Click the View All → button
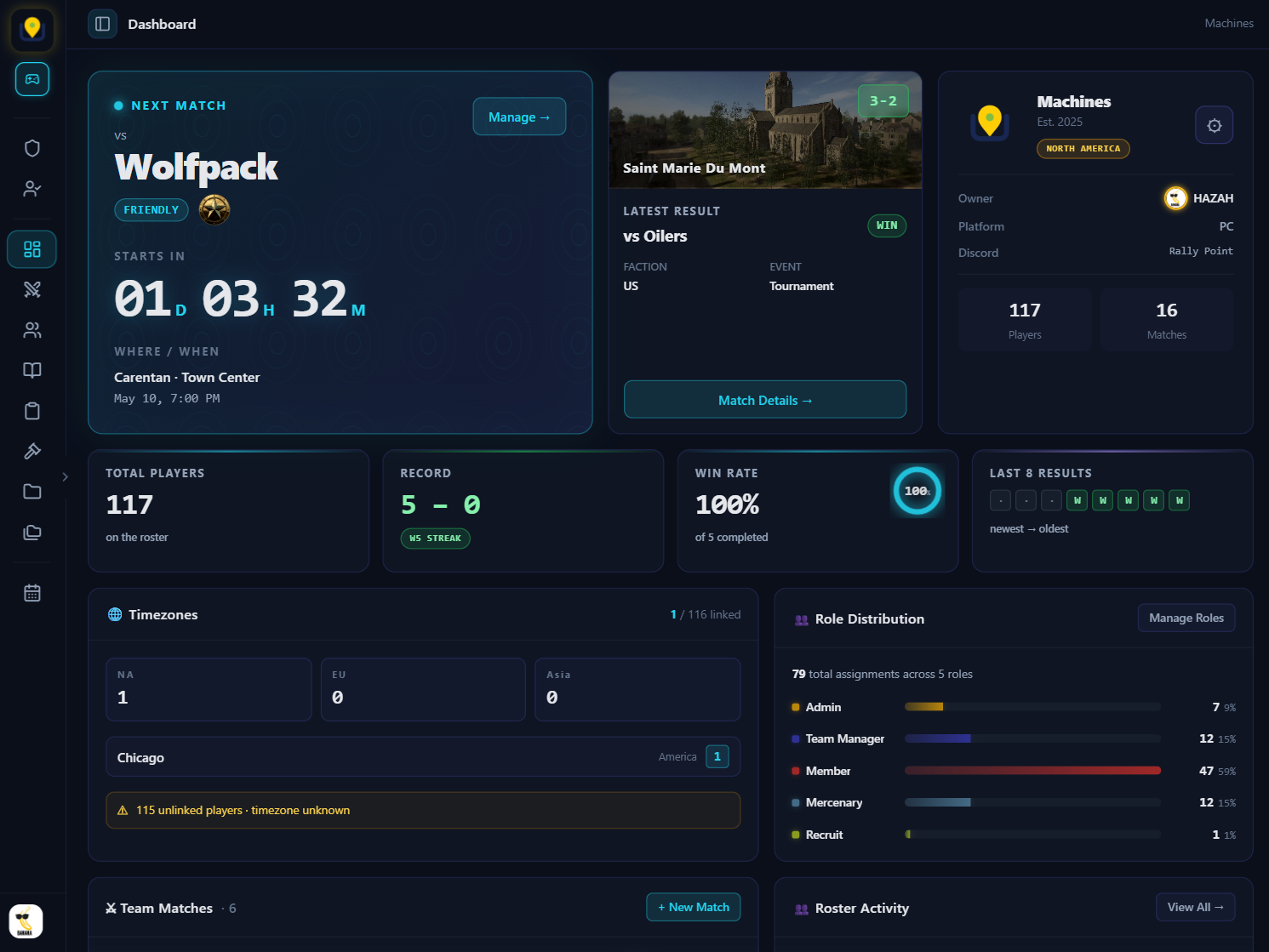Viewport: 1269px width, 952px height. click(x=1195, y=907)
